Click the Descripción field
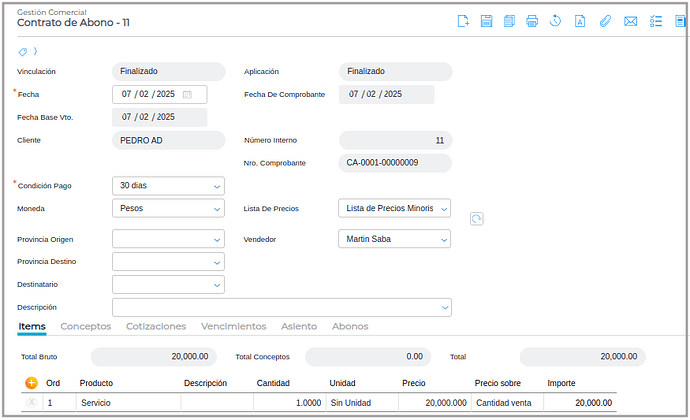The image size is (690, 420). (281, 307)
